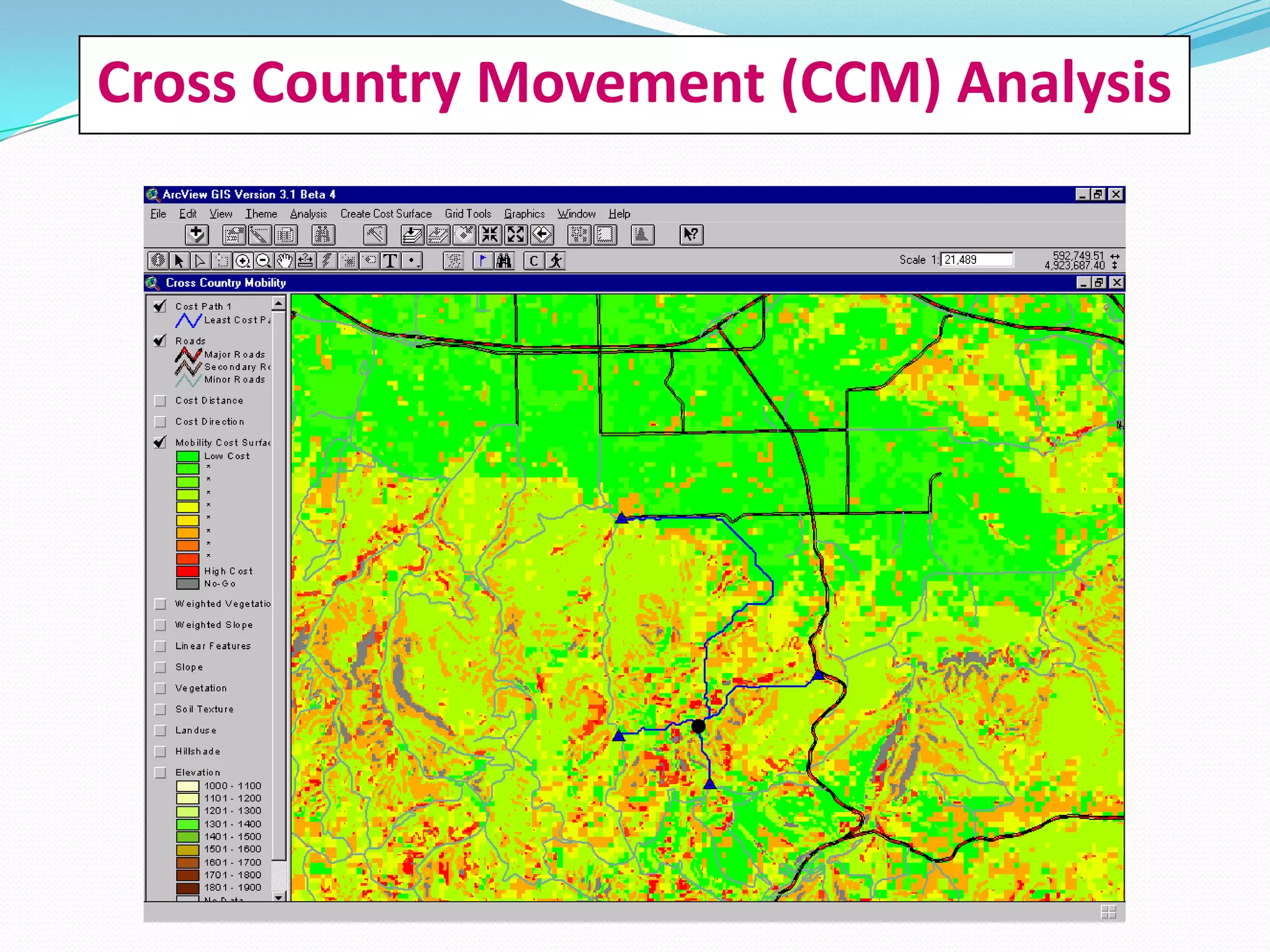Select the Zoom Out magnifier tool
The height and width of the screenshot is (952, 1270).
[x=264, y=261]
